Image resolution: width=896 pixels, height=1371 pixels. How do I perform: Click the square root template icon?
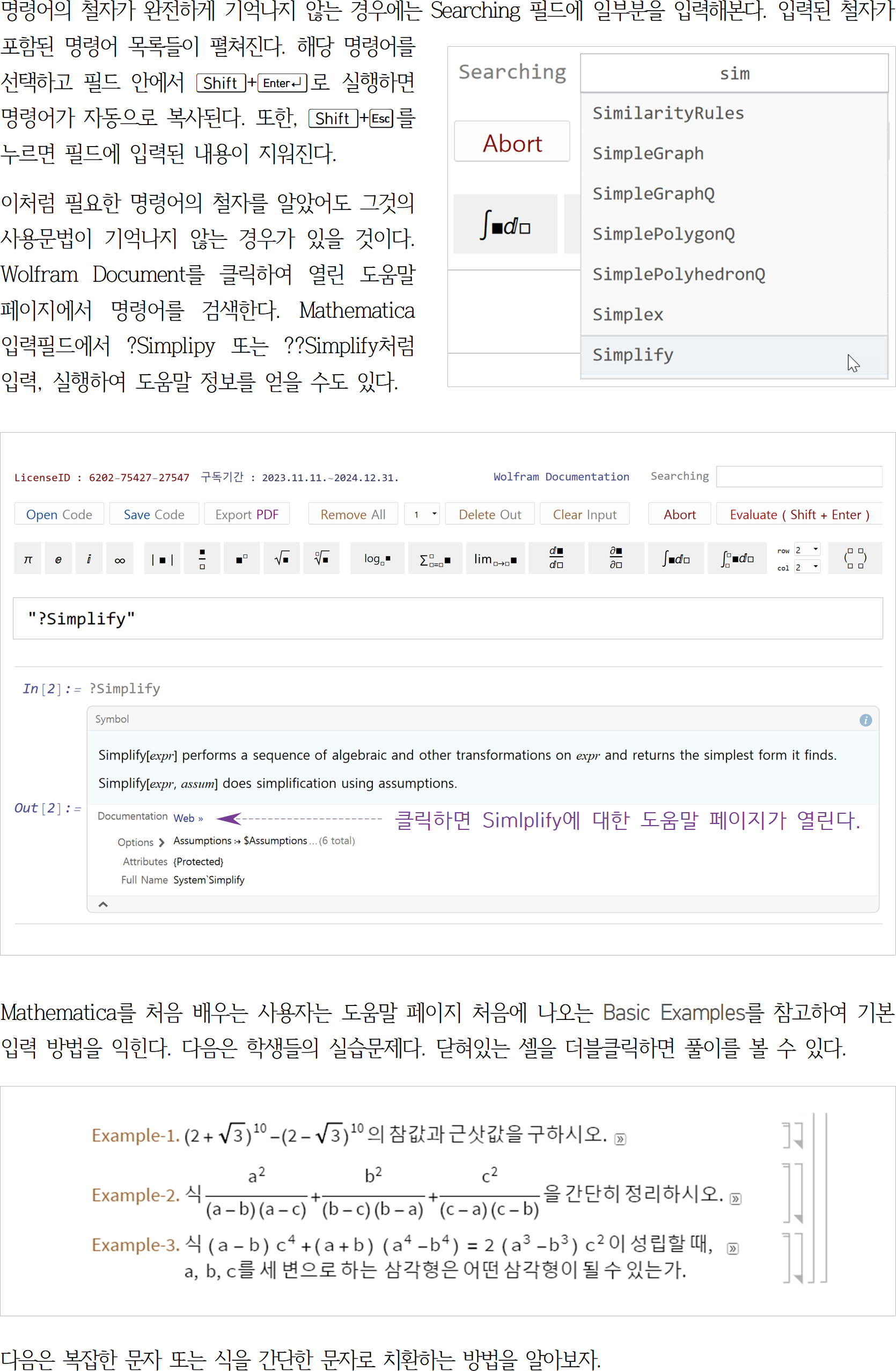tap(282, 558)
